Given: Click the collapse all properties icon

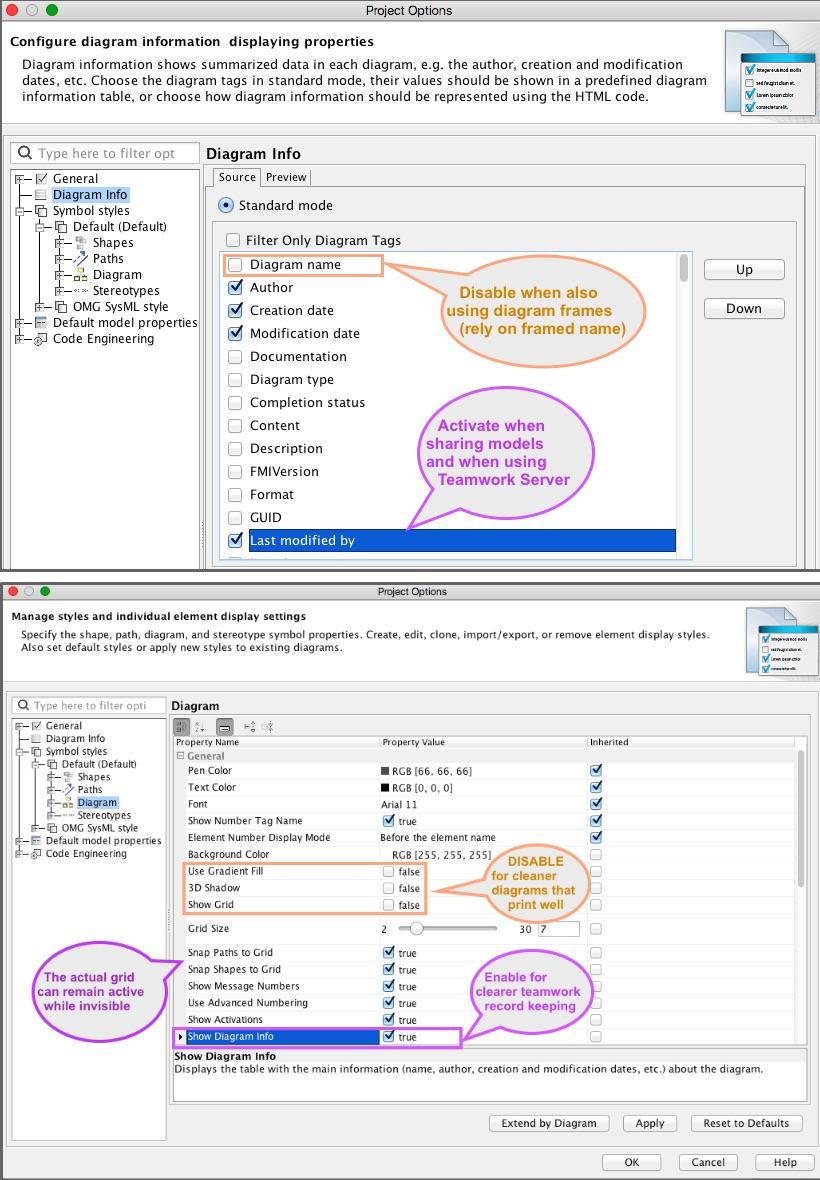Looking at the screenshot, I should (267, 727).
